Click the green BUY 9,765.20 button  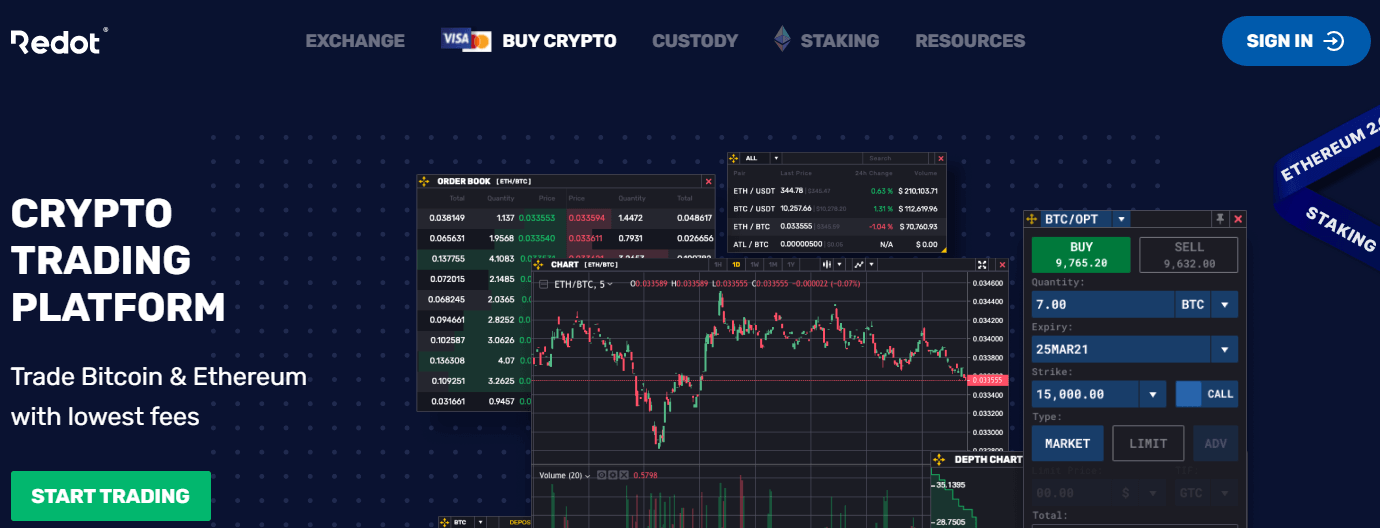point(1081,255)
